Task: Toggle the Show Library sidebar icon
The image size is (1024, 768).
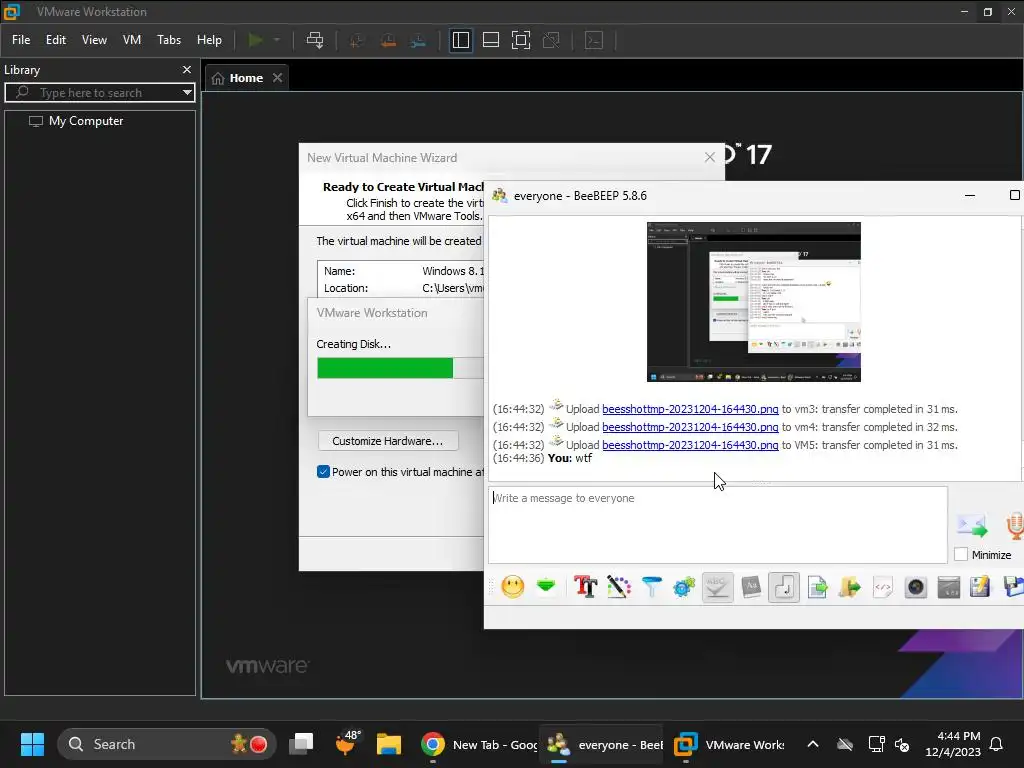Action: pyautogui.click(x=461, y=40)
